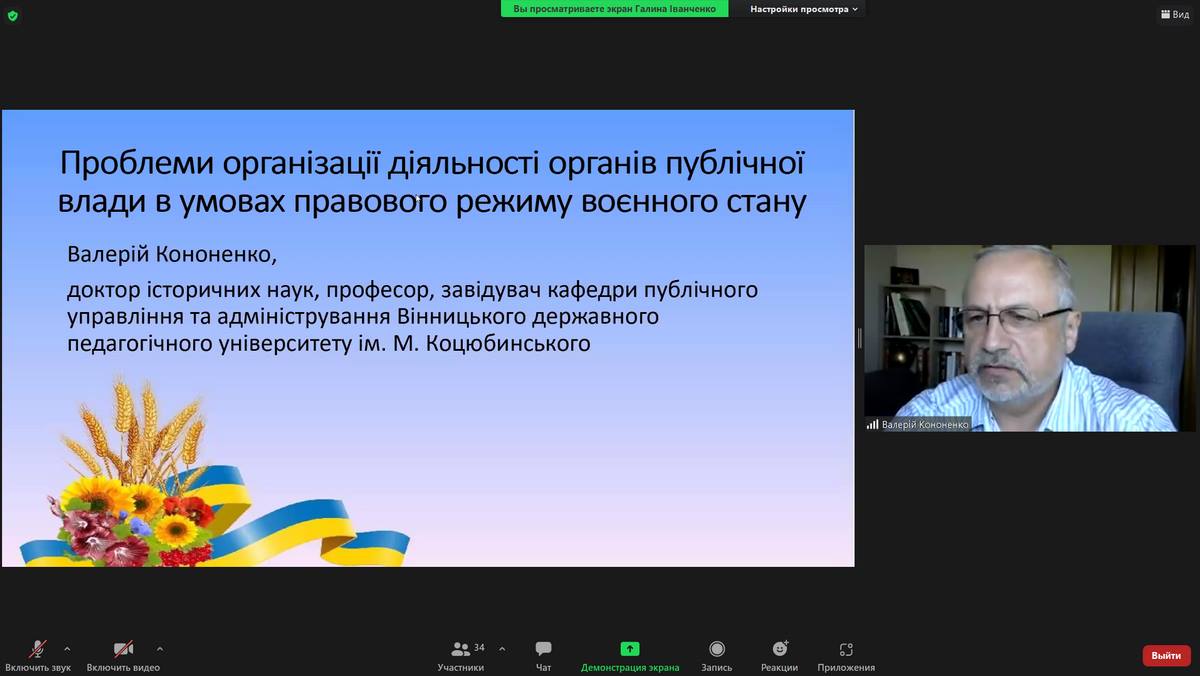1200x676 pixels.
Task: Open the Вид layout menu
Action: [x=1174, y=15]
